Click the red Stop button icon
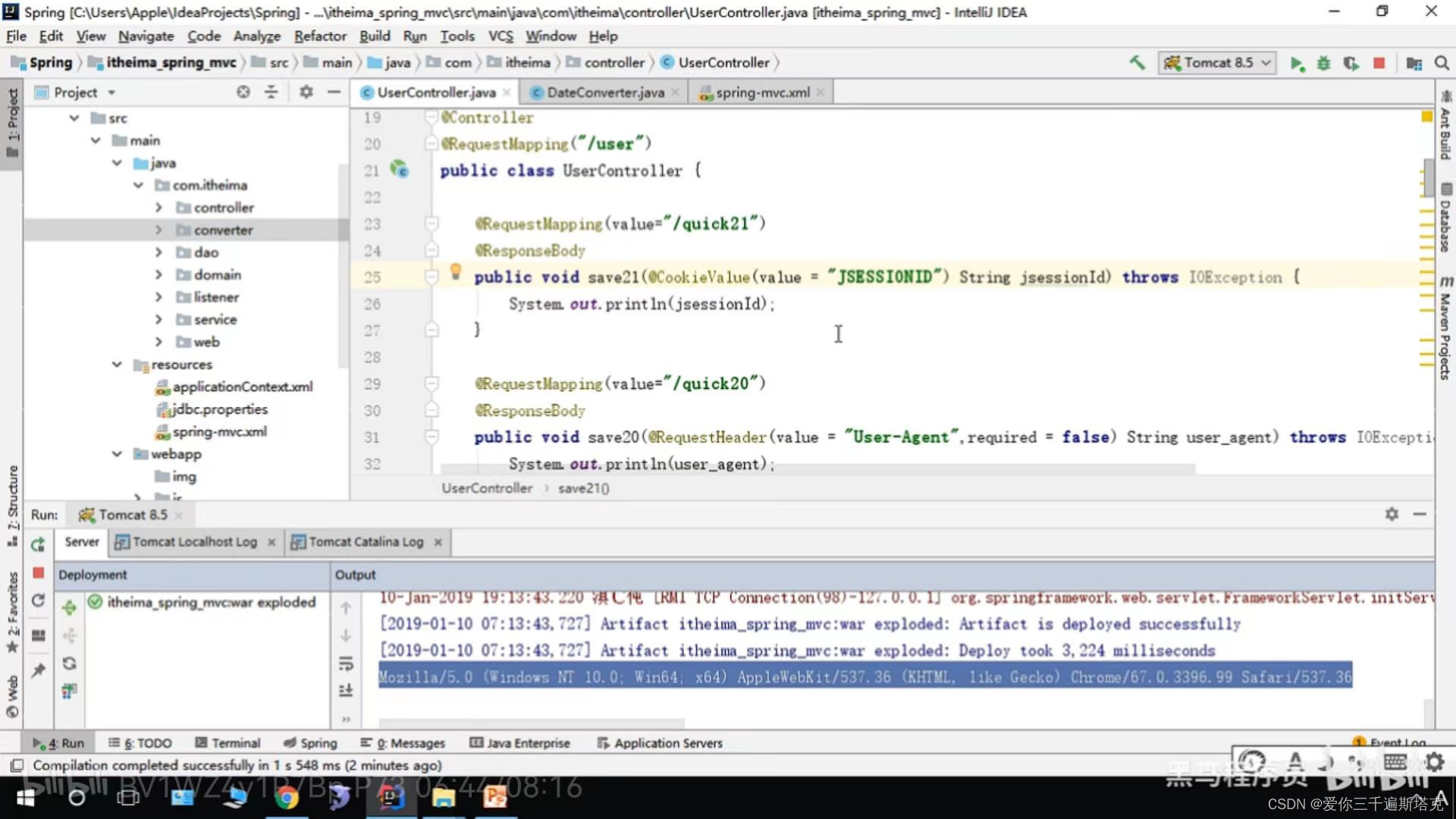This screenshot has height=819, width=1456. (1378, 63)
